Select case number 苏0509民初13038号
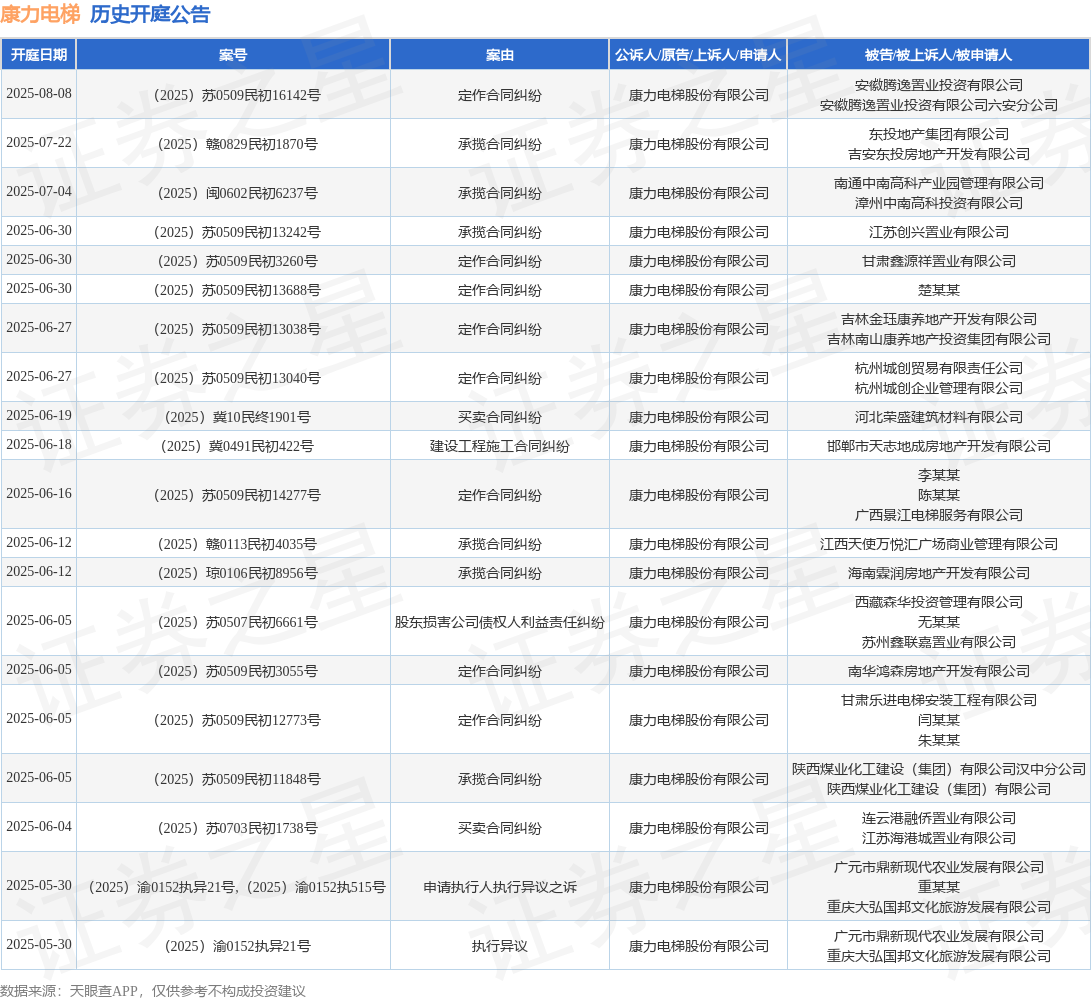This screenshot has width=1091, height=1000. (237, 329)
